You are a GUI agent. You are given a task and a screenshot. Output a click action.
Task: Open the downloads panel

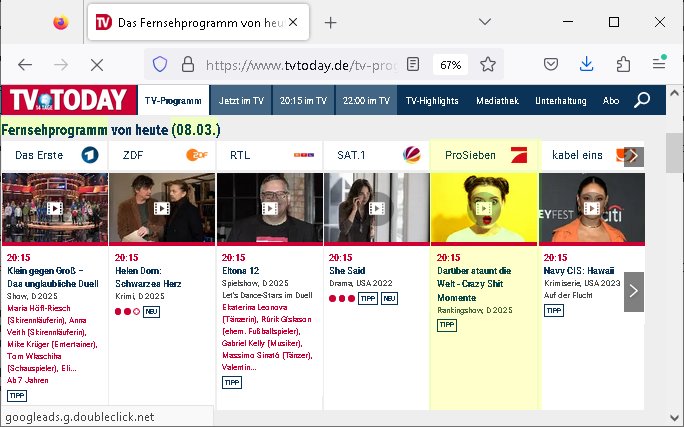point(587,65)
